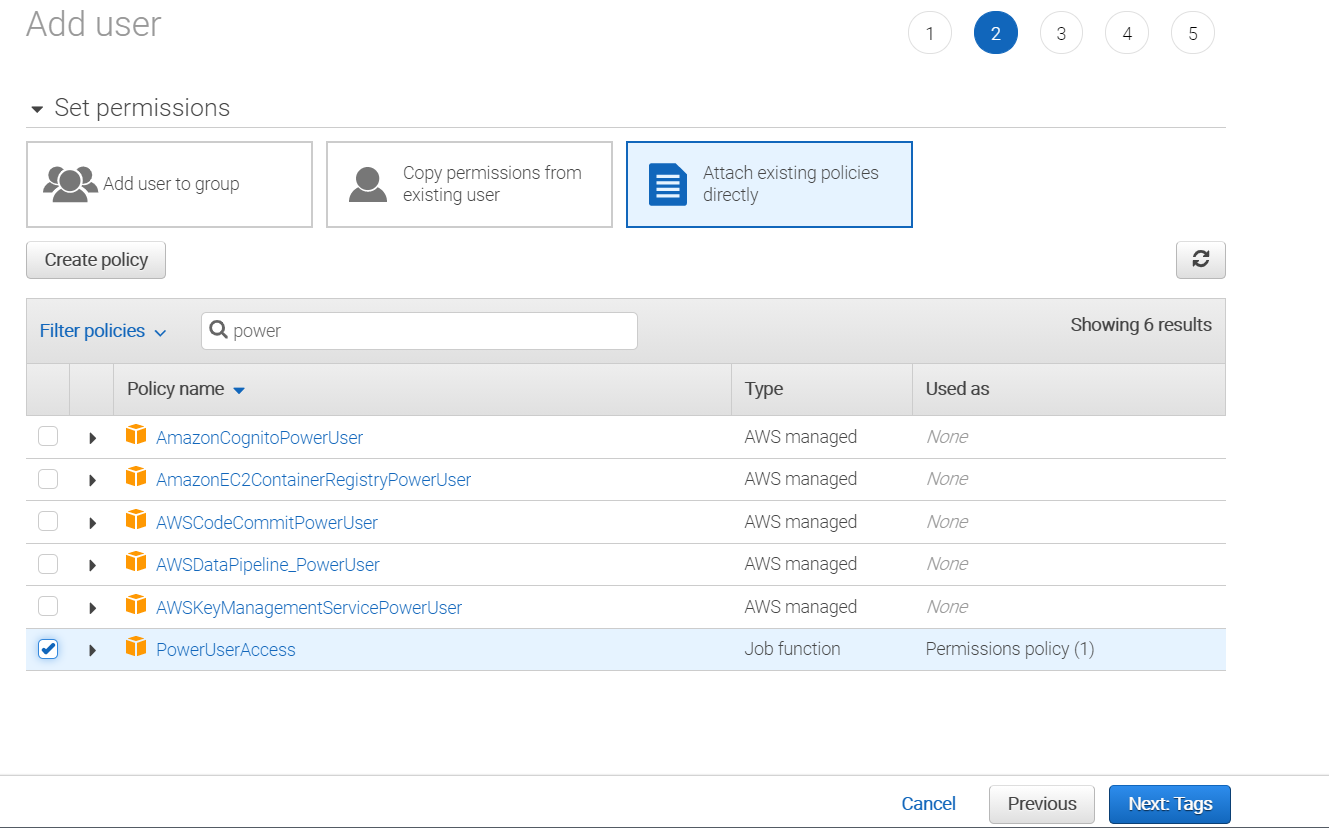The height and width of the screenshot is (828, 1329).
Task: Click the Create policy button
Action: (96, 260)
